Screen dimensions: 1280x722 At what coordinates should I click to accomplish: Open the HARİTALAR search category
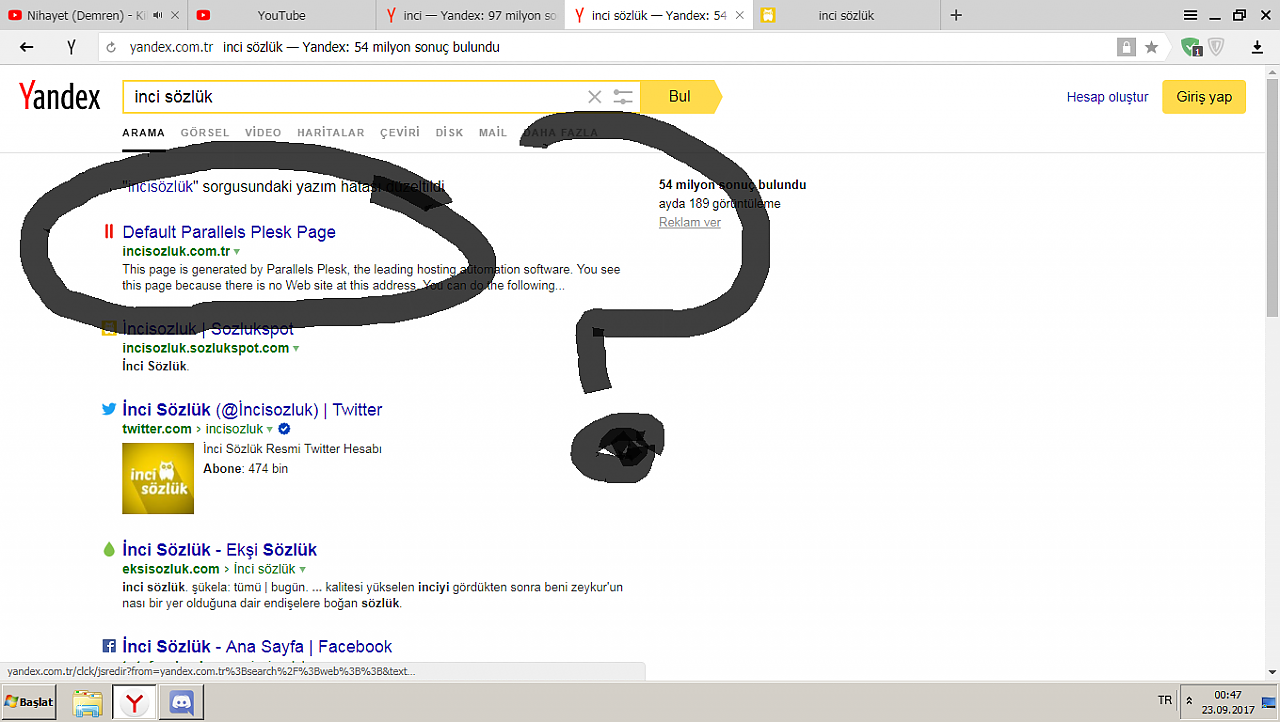tap(331, 132)
